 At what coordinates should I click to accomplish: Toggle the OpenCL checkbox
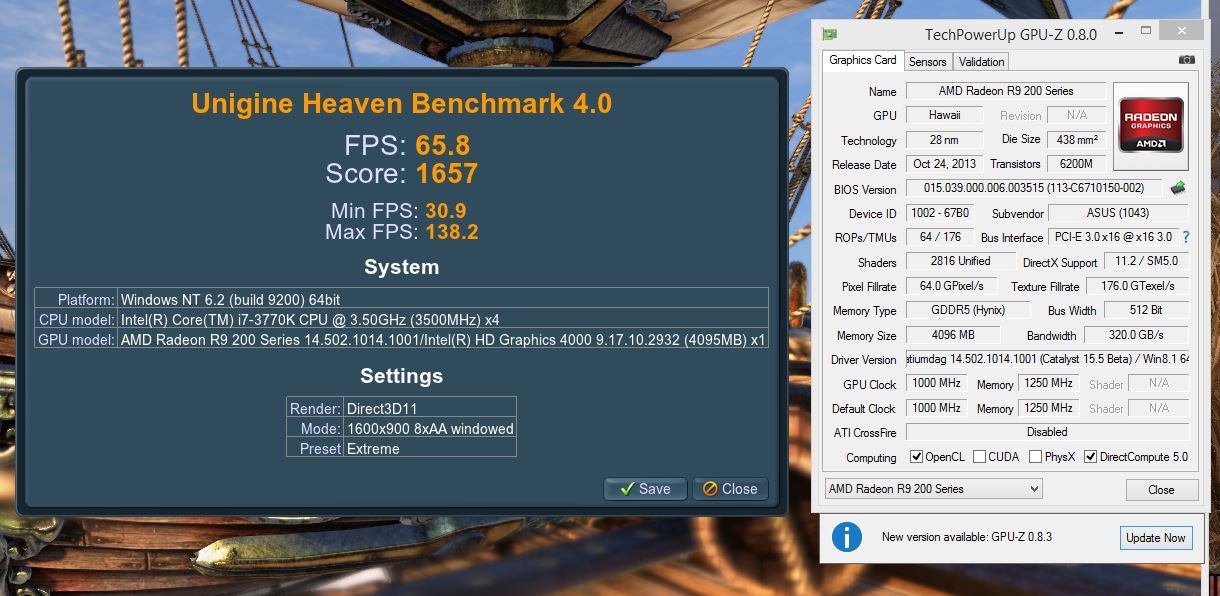point(916,457)
